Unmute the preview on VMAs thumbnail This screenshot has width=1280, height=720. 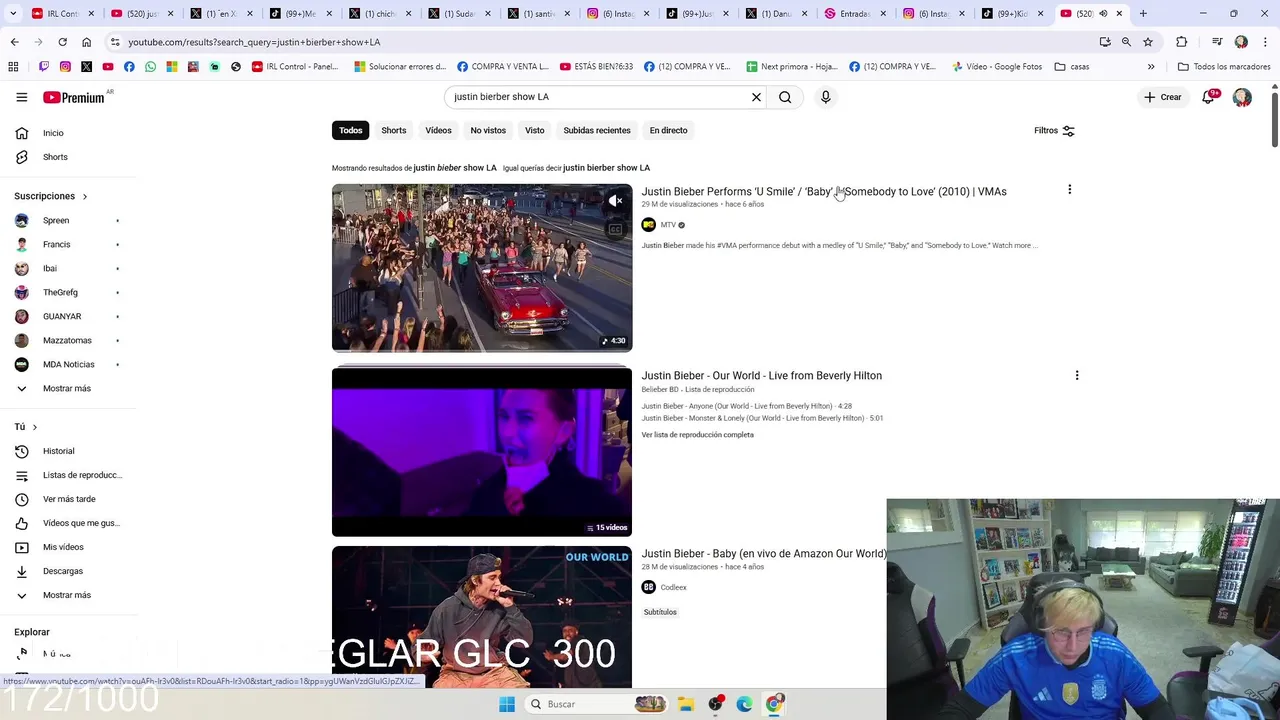click(x=615, y=201)
